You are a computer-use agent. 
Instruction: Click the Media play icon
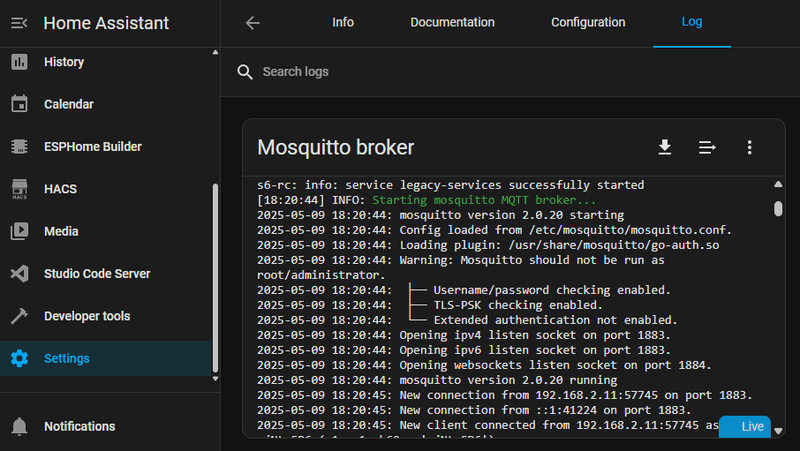(19, 231)
